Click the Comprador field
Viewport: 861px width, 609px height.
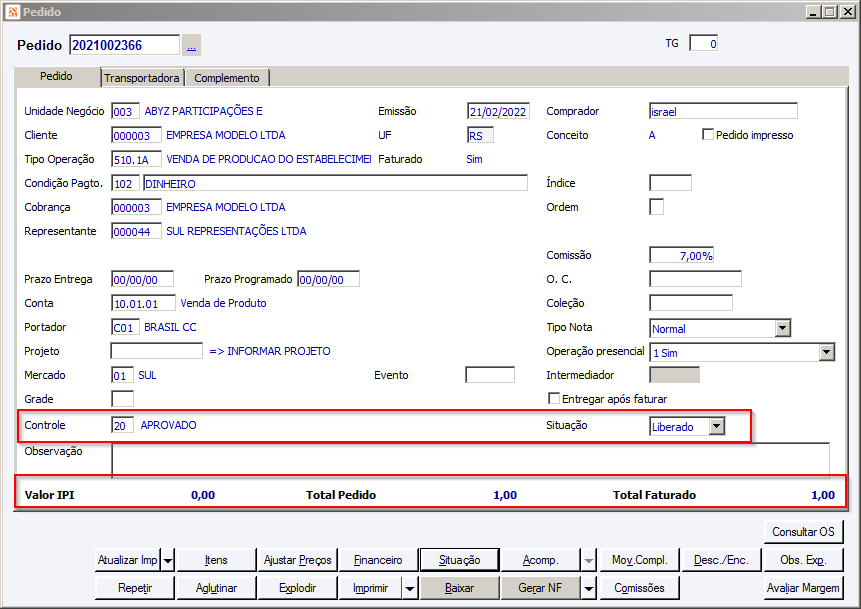click(723, 111)
